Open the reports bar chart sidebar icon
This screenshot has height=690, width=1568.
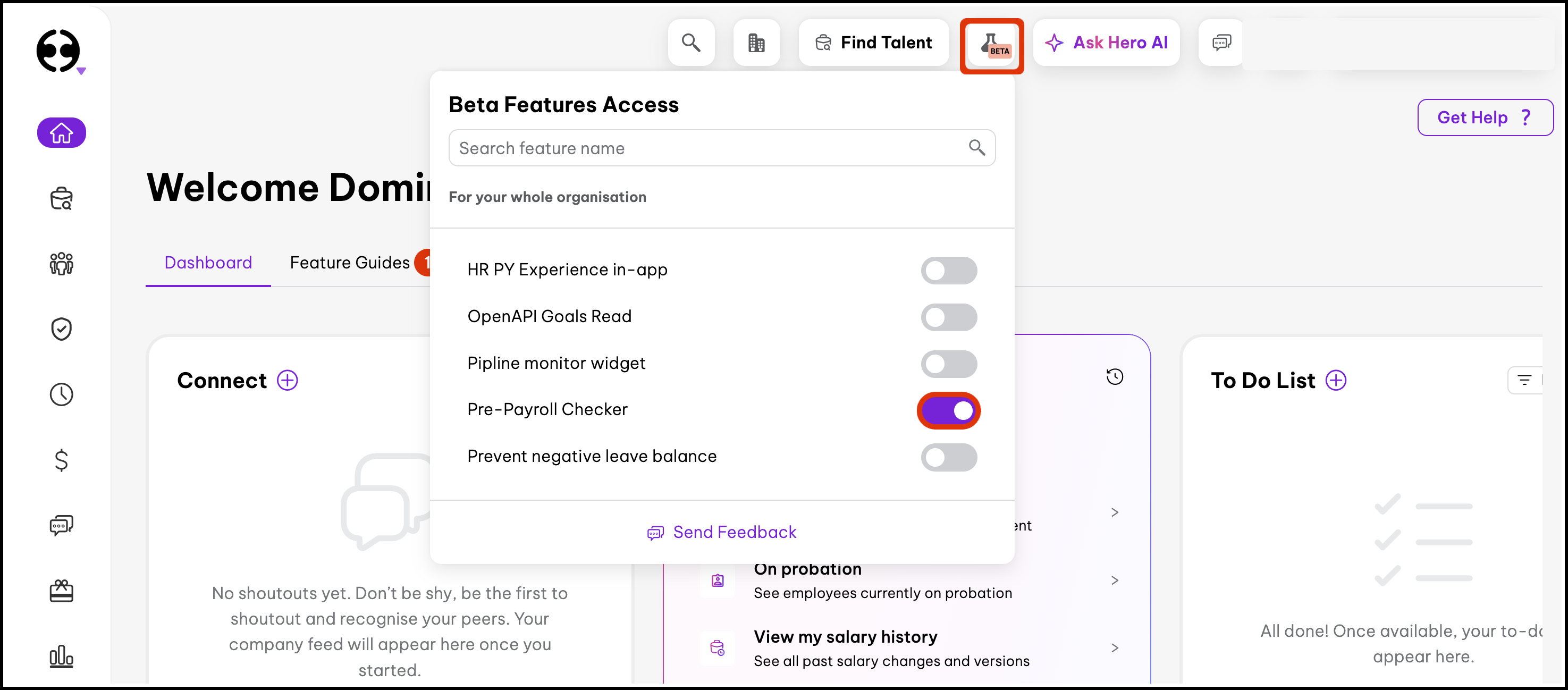[62, 657]
